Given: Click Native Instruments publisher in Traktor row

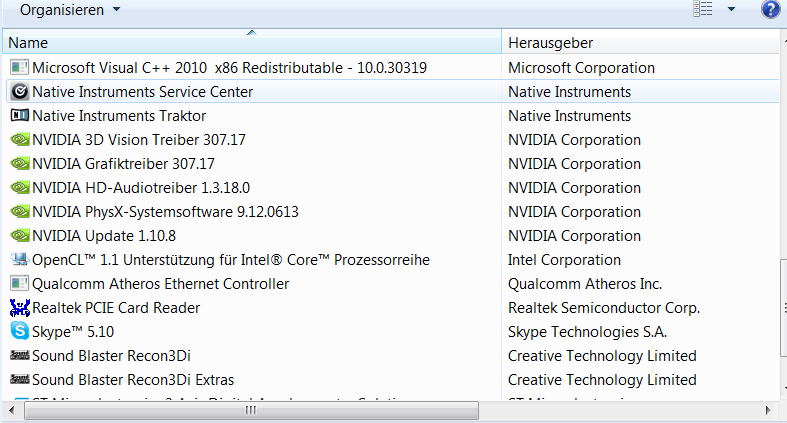Looking at the screenshot, I should tap(569, 116).
